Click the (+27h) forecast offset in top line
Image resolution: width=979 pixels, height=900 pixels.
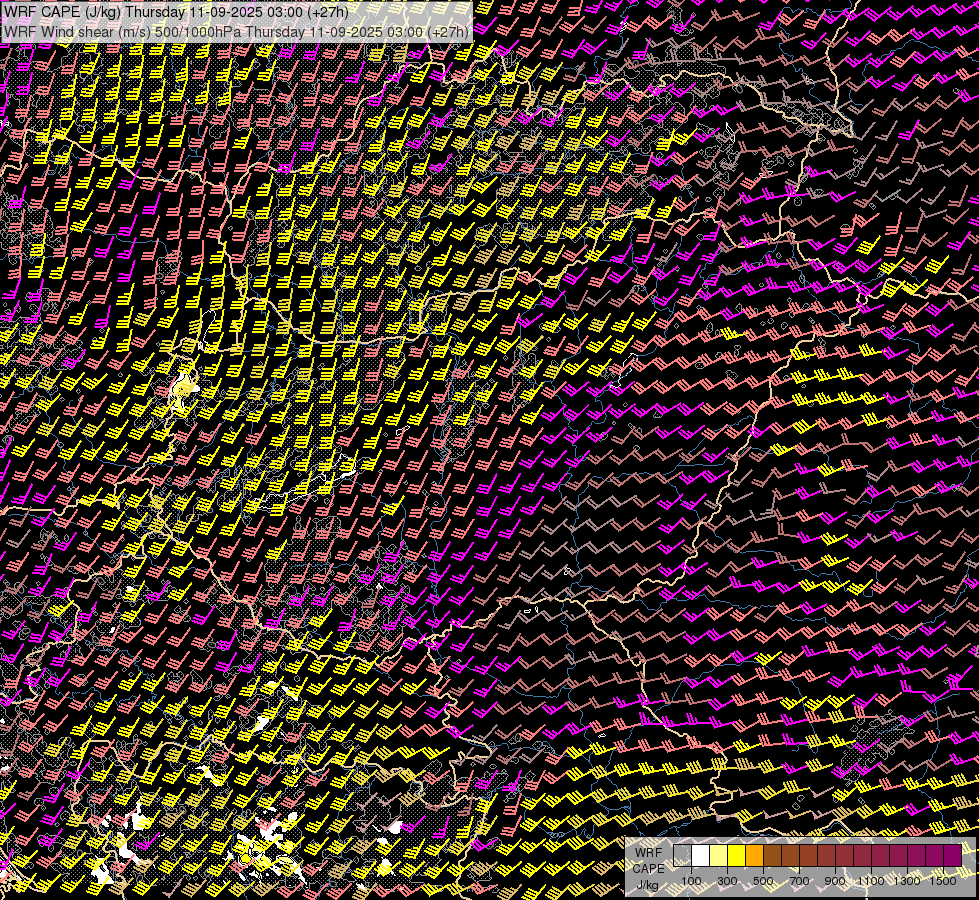326,12
